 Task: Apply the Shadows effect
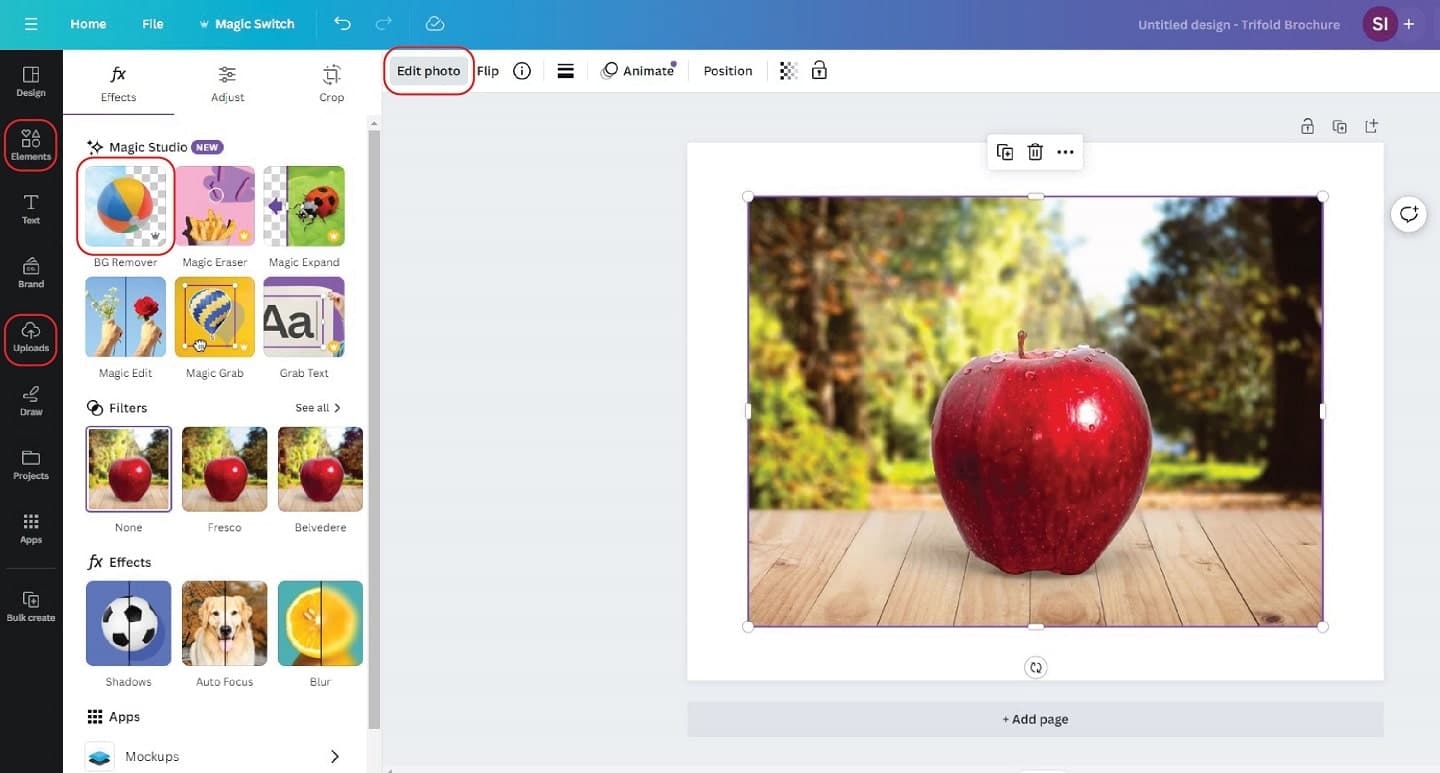128,622
